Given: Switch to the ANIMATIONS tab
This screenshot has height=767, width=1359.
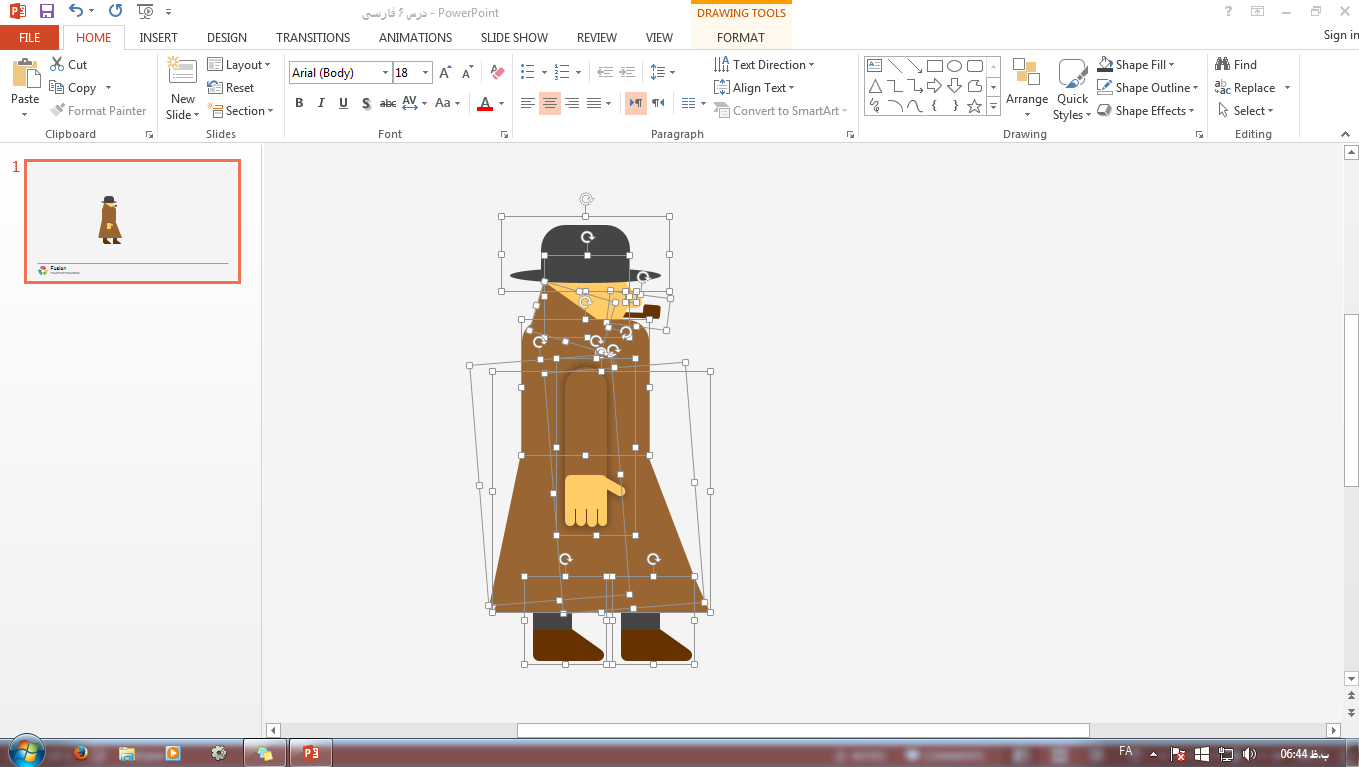Looking at the screenshot, I should tap(415, 38).
